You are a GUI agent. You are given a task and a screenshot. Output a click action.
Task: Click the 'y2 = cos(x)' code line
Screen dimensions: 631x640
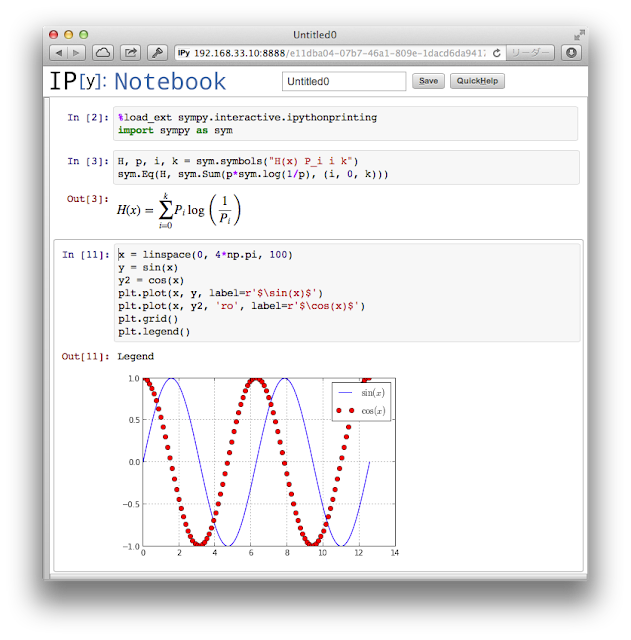coord(151,280)
